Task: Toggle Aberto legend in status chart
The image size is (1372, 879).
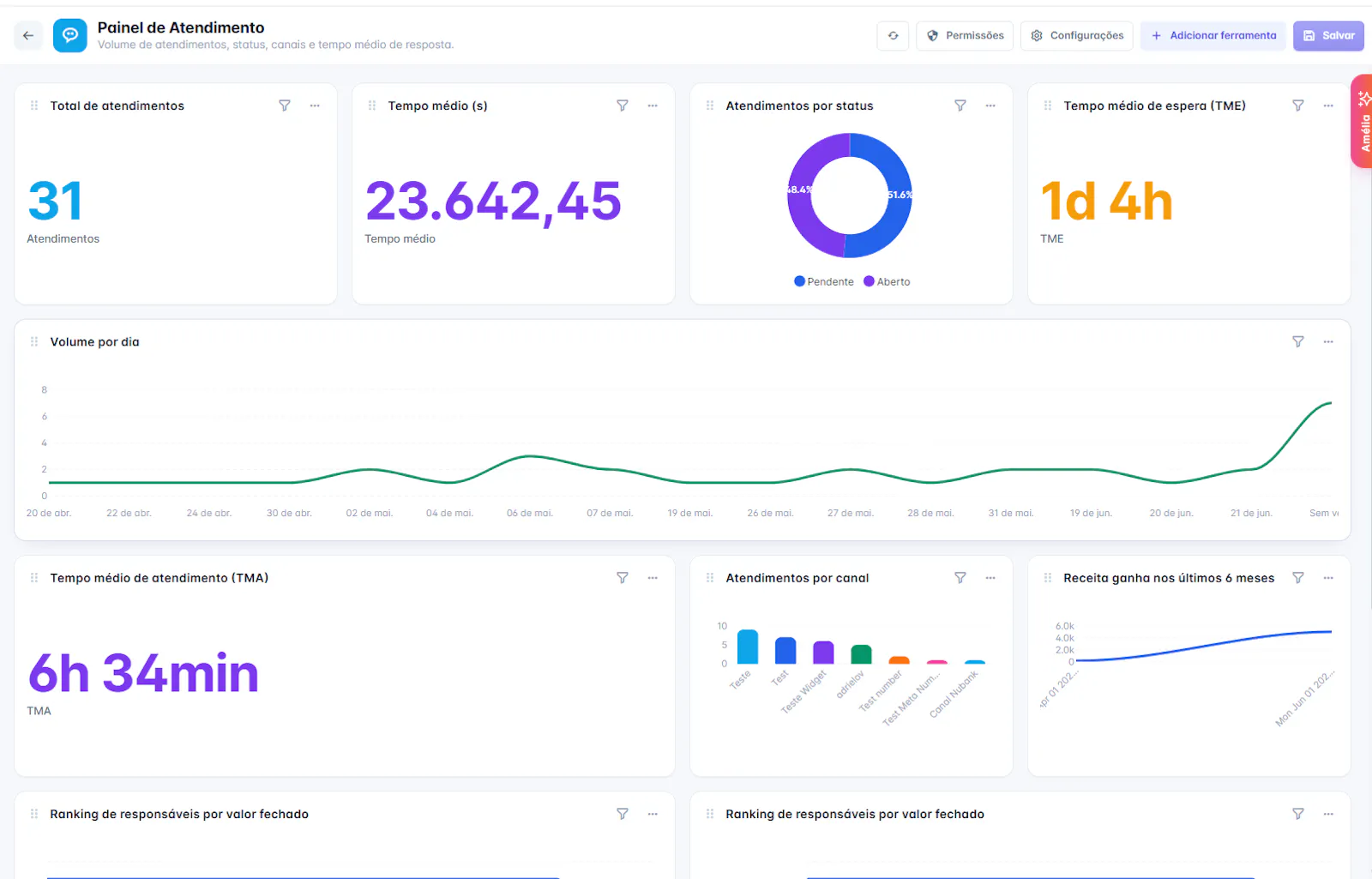Action: coord(887,281)
